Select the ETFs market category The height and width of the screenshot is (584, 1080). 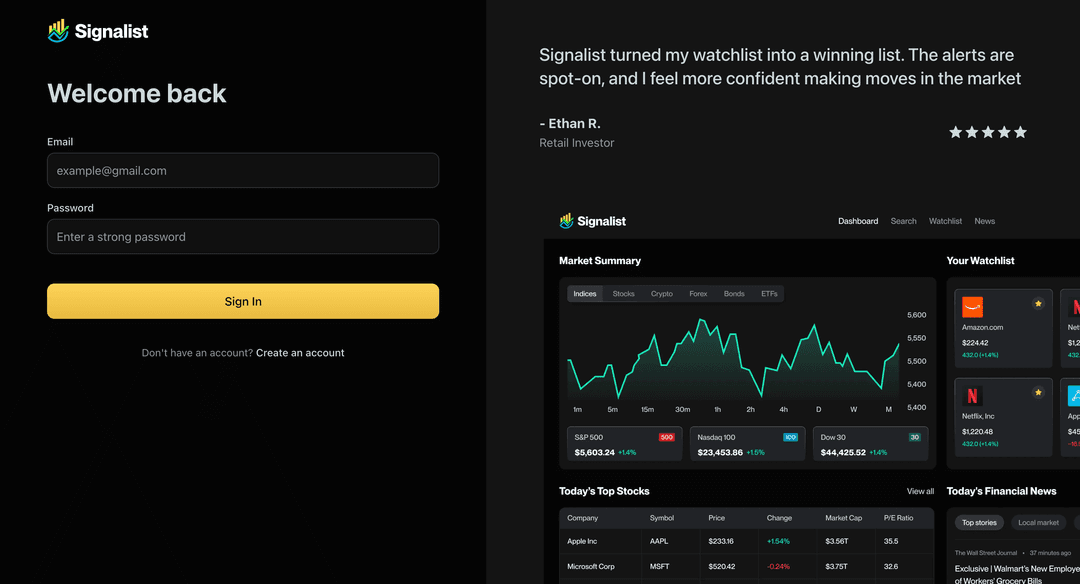769,293
